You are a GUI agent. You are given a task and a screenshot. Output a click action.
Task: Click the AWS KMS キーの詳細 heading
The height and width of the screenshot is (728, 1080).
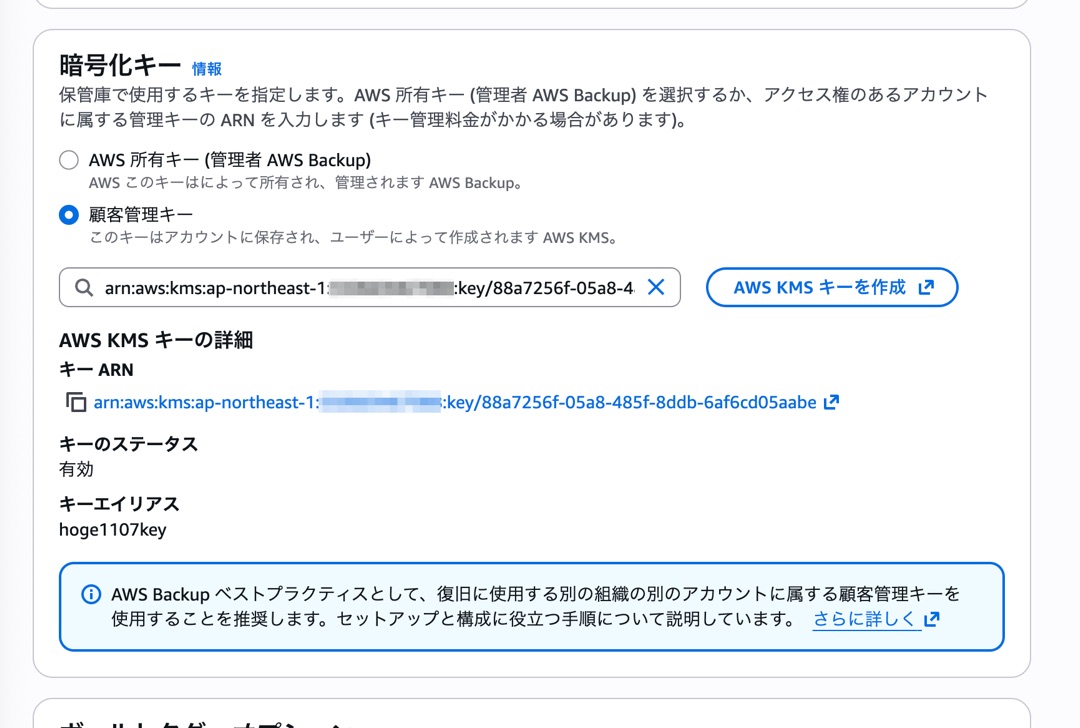(155, 340)
